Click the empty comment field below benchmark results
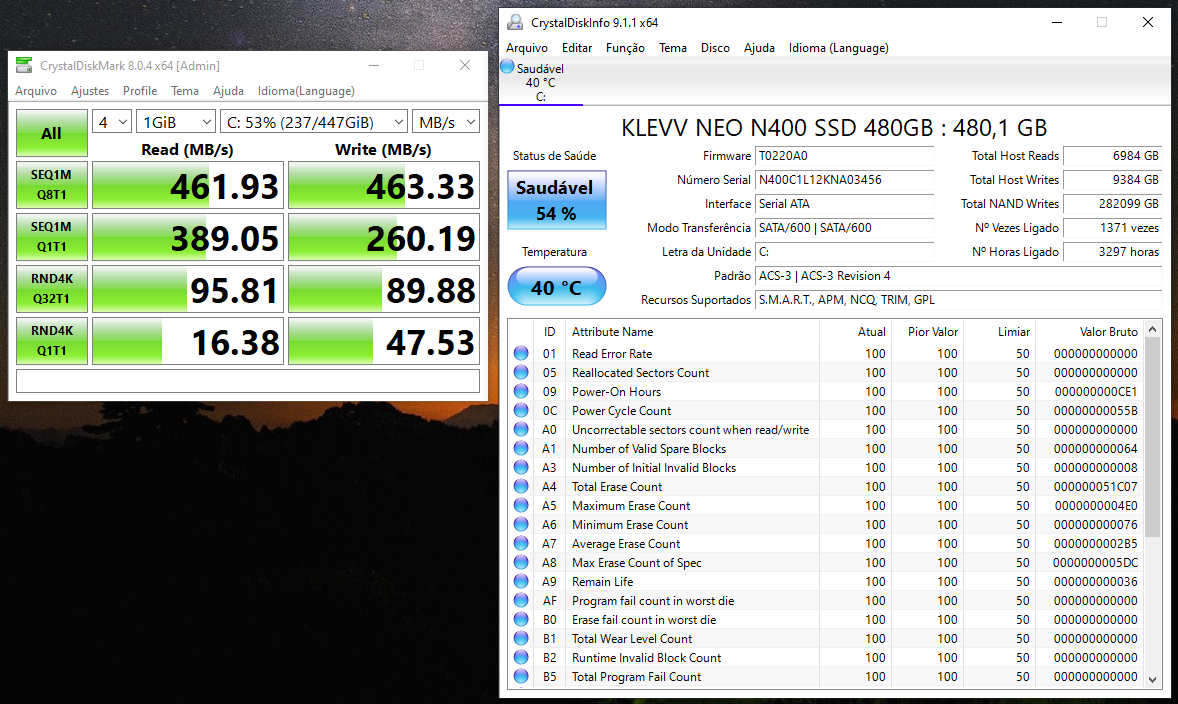 tap(248, 381)
